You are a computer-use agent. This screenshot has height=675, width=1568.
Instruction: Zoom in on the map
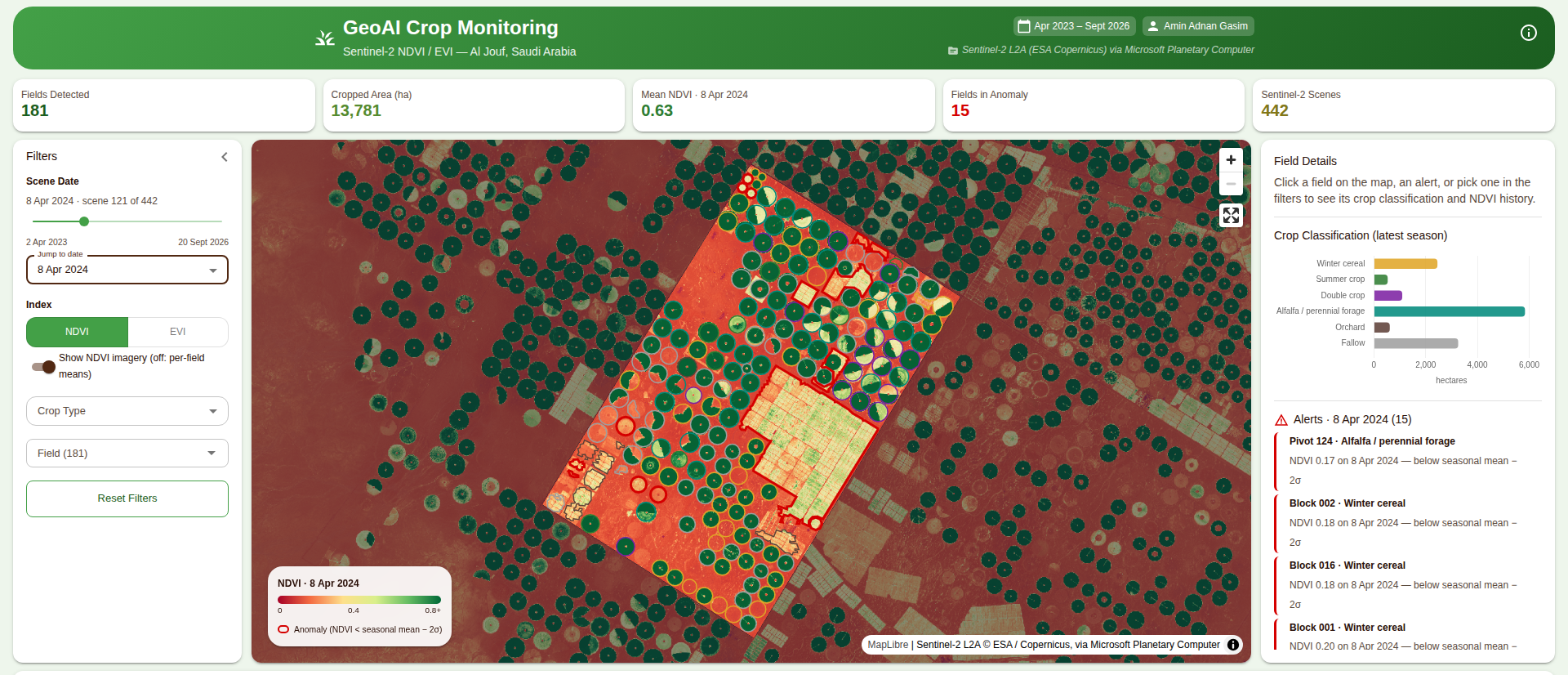click(1231, 160)
